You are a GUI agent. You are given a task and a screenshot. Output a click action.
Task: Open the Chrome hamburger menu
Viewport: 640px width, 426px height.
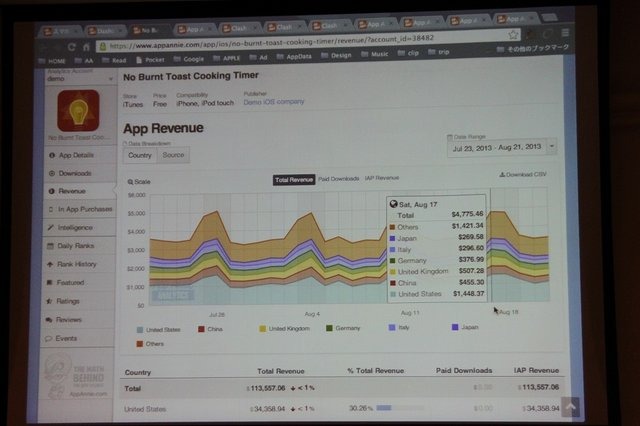coord(565,33)
